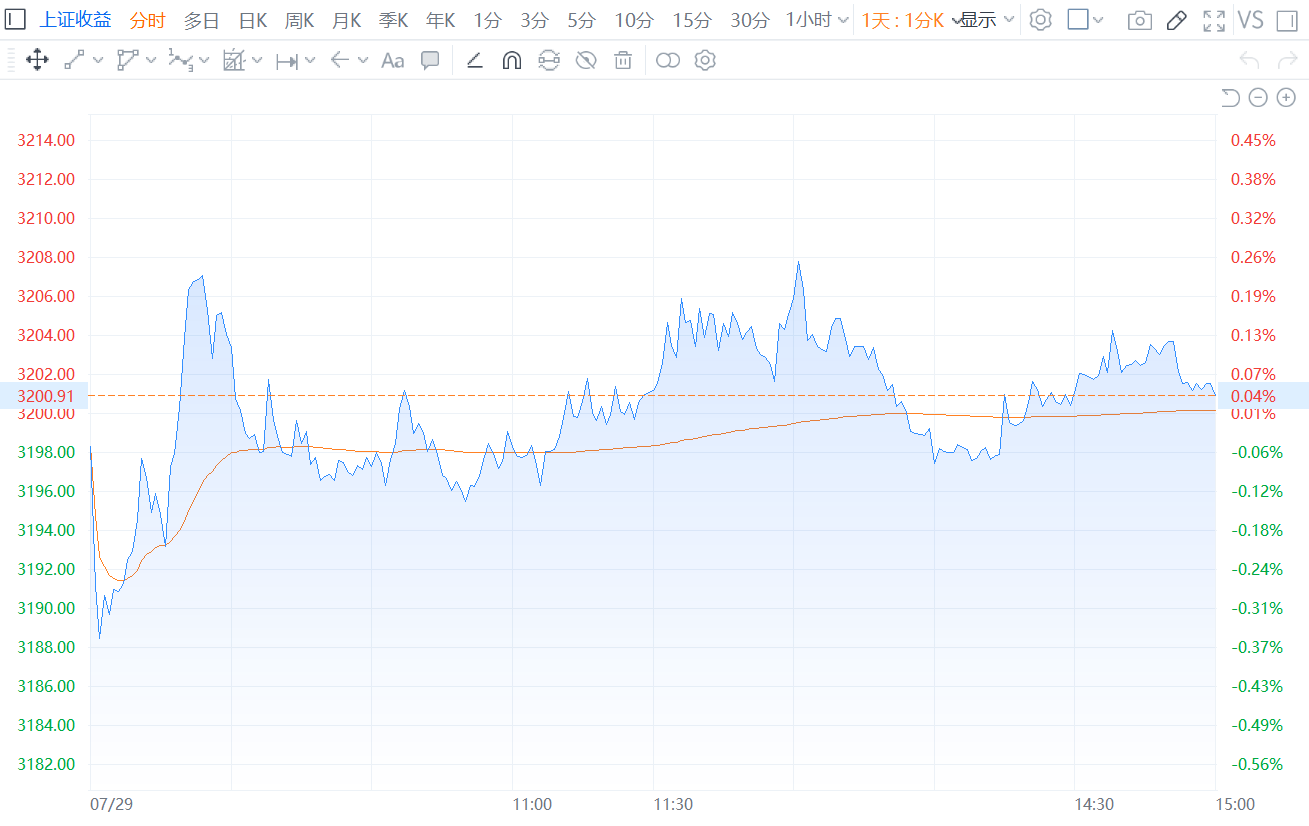Image resolution: width=1309 pixels, height=826 pixels.
Task: Choose the 年K period
Action: (x=440, y=20)
